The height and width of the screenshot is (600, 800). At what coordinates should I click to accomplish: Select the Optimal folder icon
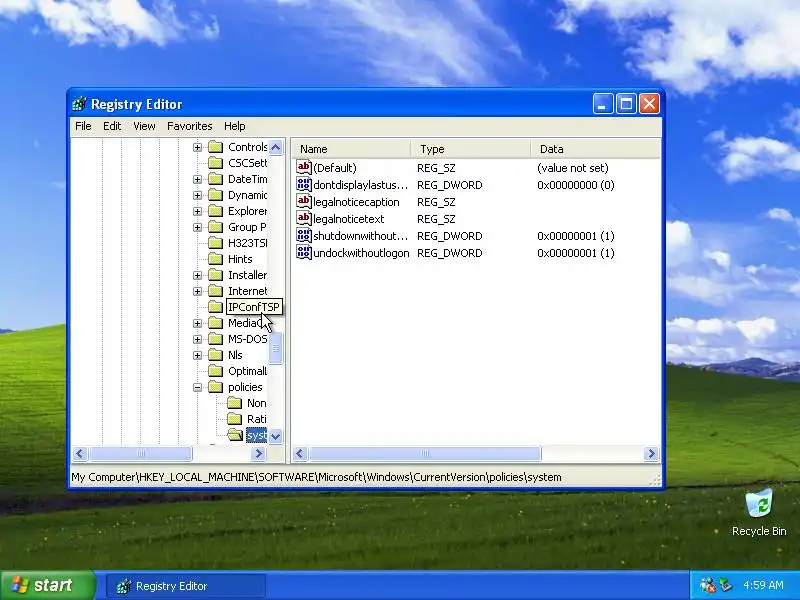216,371
